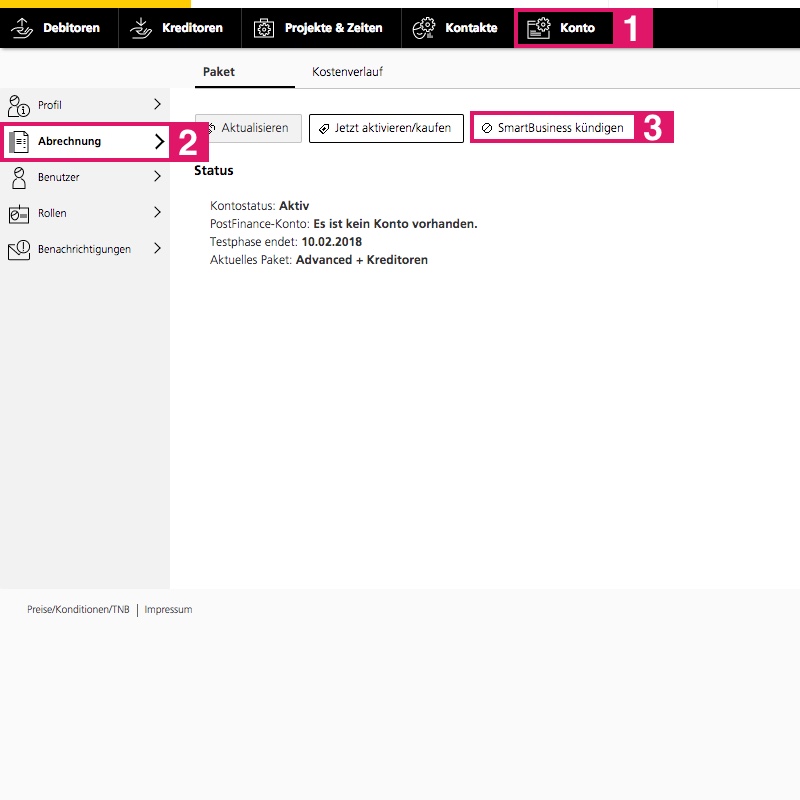Switch to the Kostenverlauf tab
Viewport: 800px width, 800px height.
(347, 72)
